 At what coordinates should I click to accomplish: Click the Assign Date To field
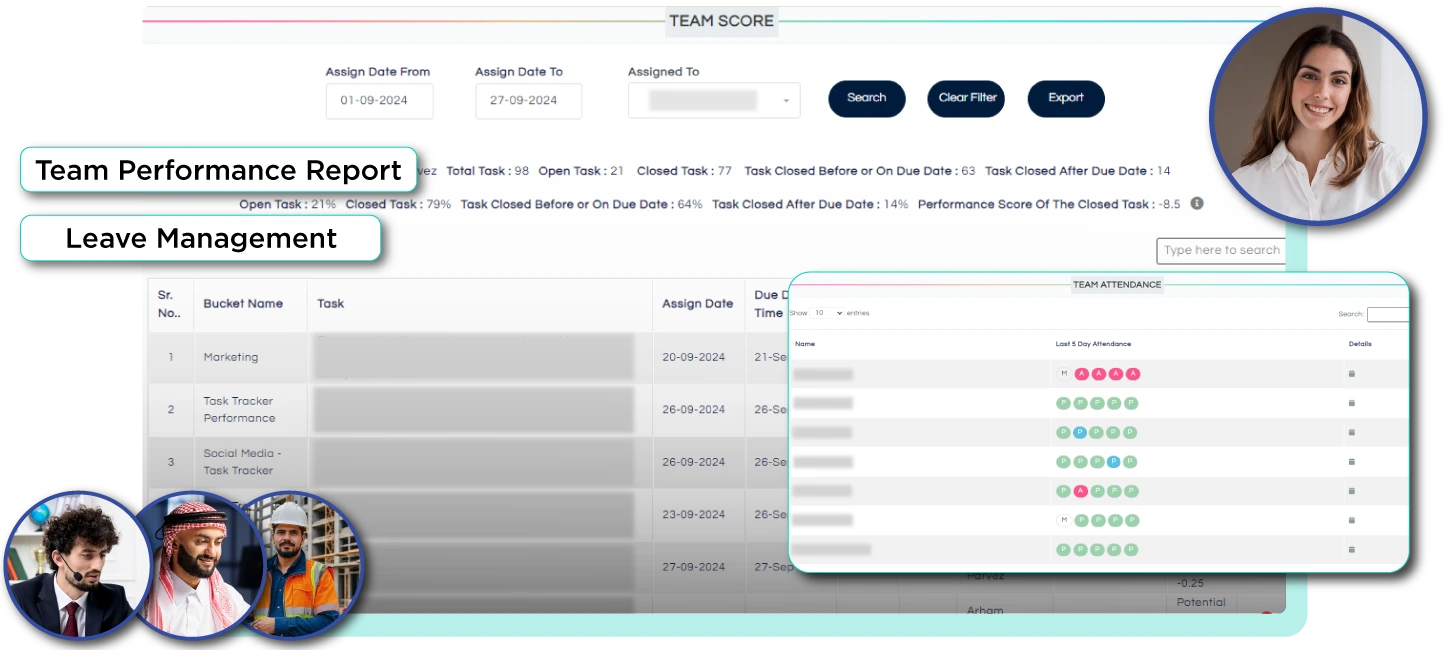coord(528,101)
